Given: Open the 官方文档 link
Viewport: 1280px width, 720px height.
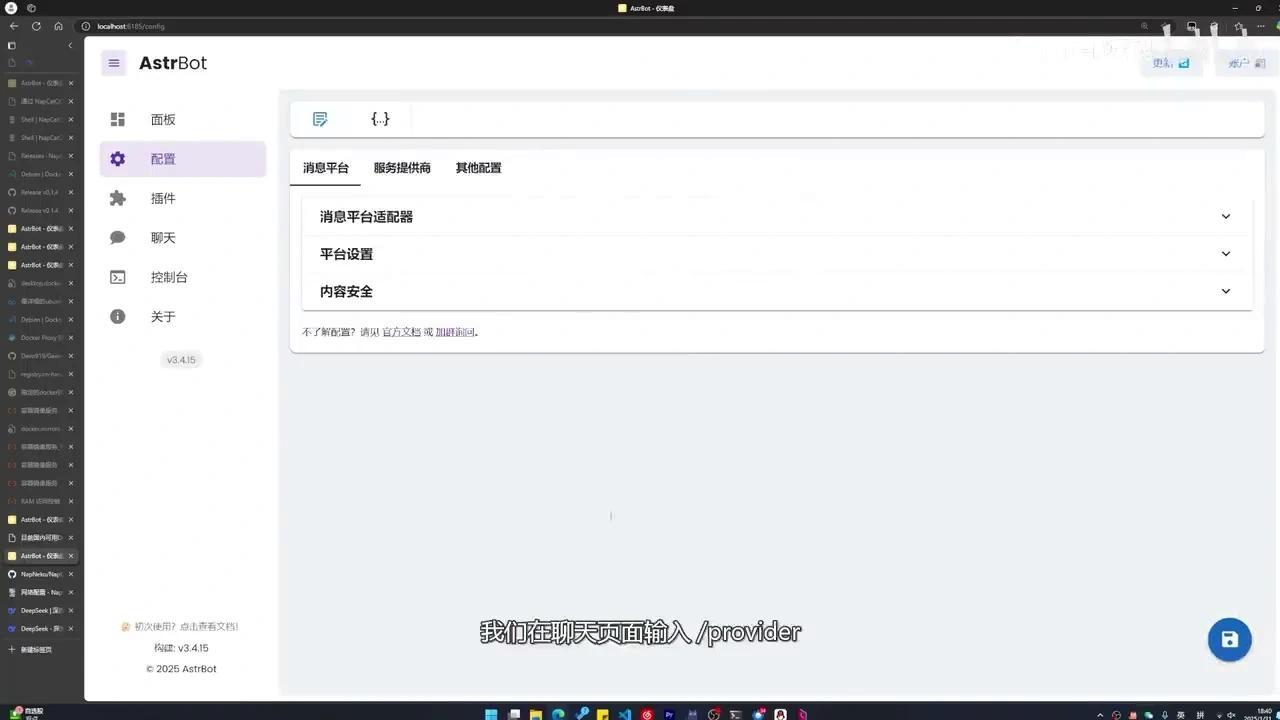Looking at the screenshot, I should [401, 332].
